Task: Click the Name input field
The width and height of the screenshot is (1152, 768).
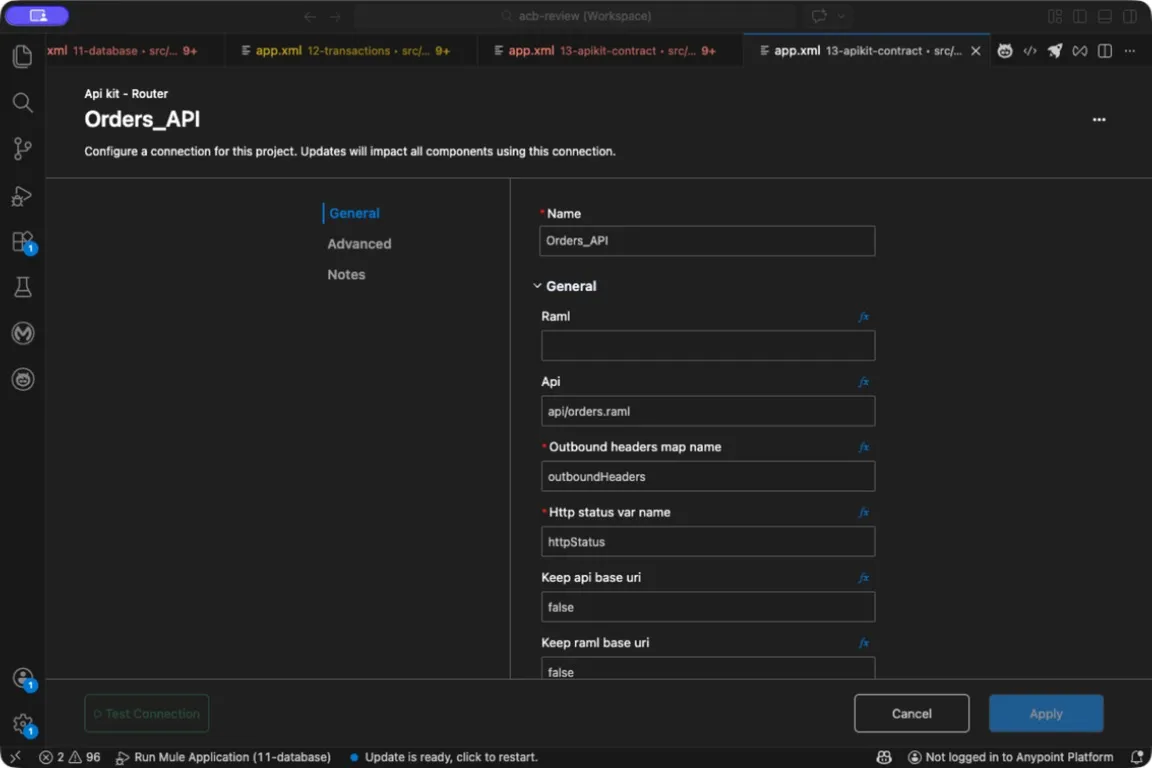Action: pos(707,241)
